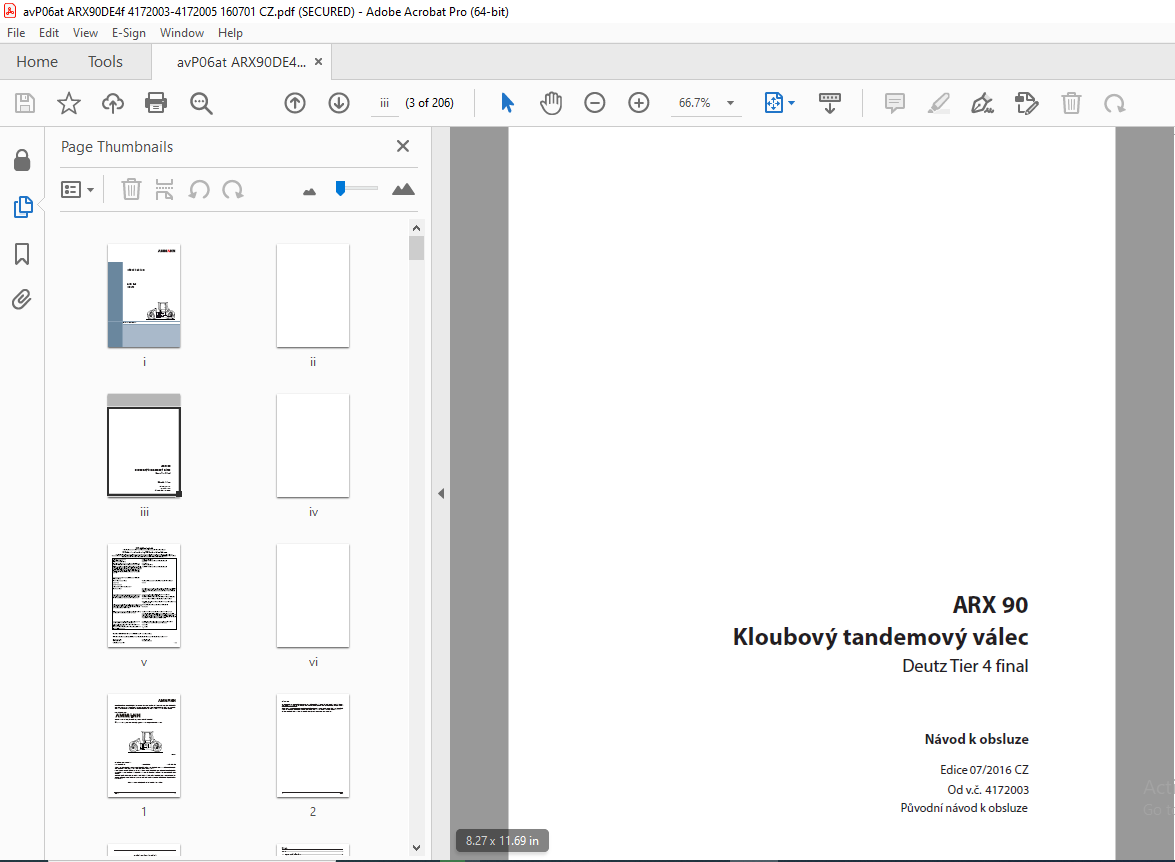Select page i cover thumbnail

(144, 295)
